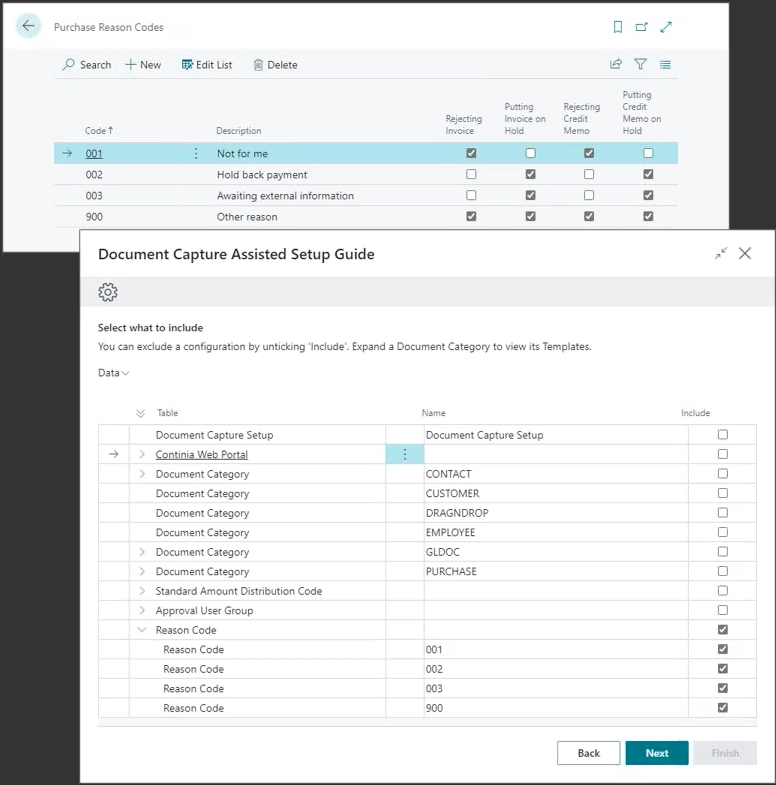
Task: Open the Search action in toolbar
Action: pos(86,65)
